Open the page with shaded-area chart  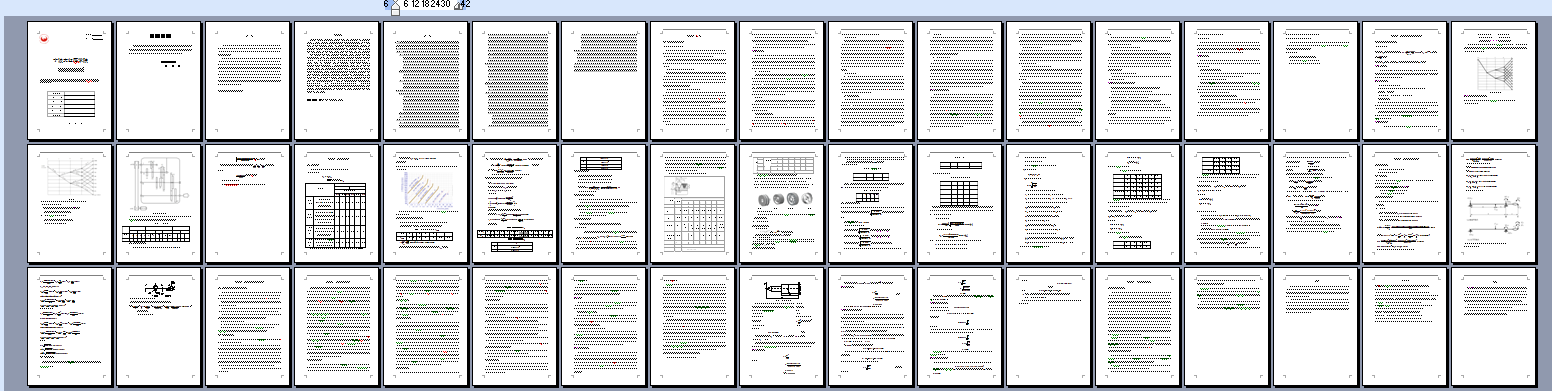point(1493,81)
